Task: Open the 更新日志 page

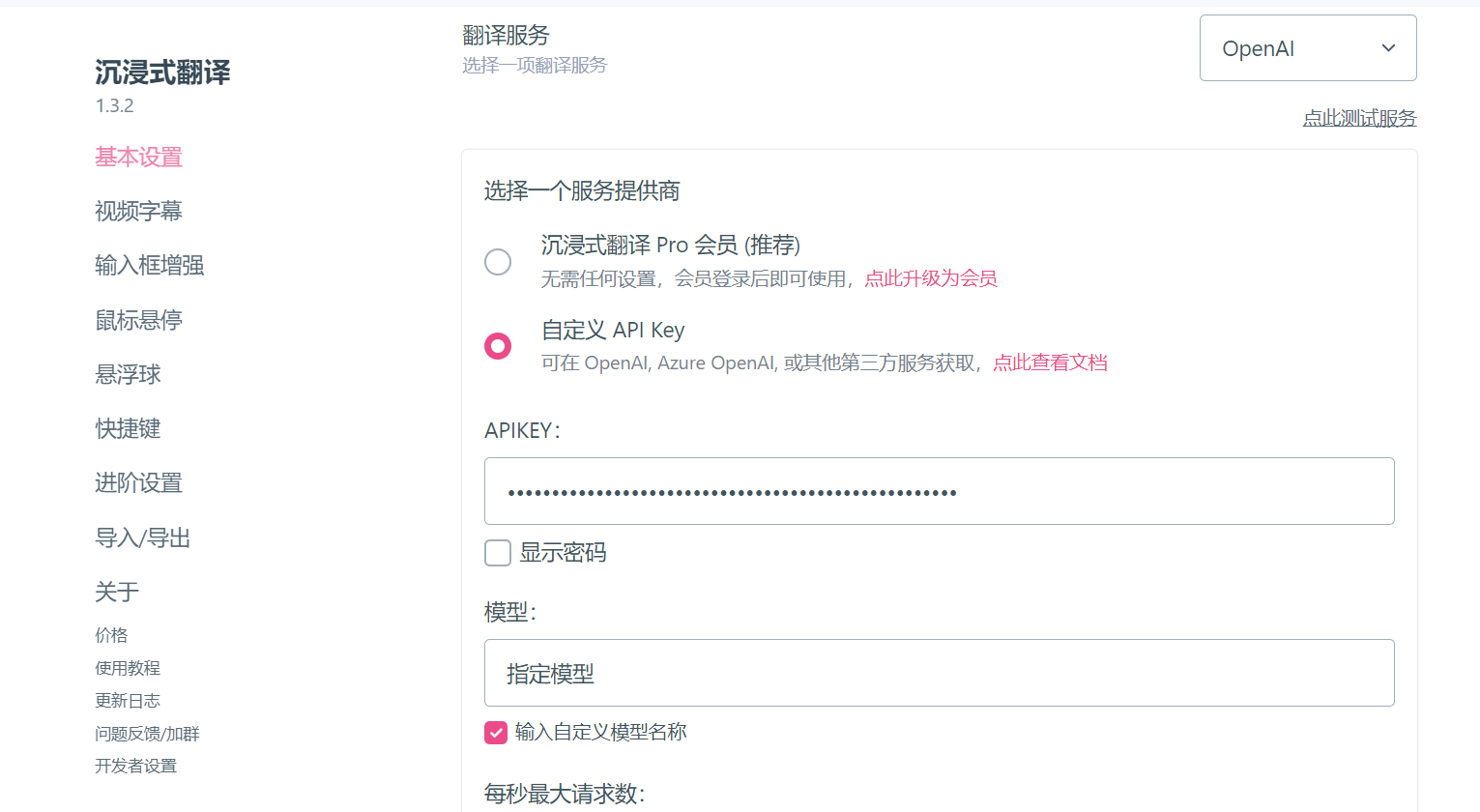Action: (x=128, y=700)
